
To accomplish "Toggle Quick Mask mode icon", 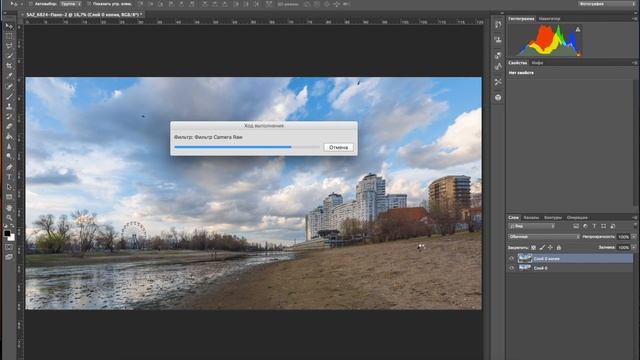I will pyautogui.click(x=9, y=247).
